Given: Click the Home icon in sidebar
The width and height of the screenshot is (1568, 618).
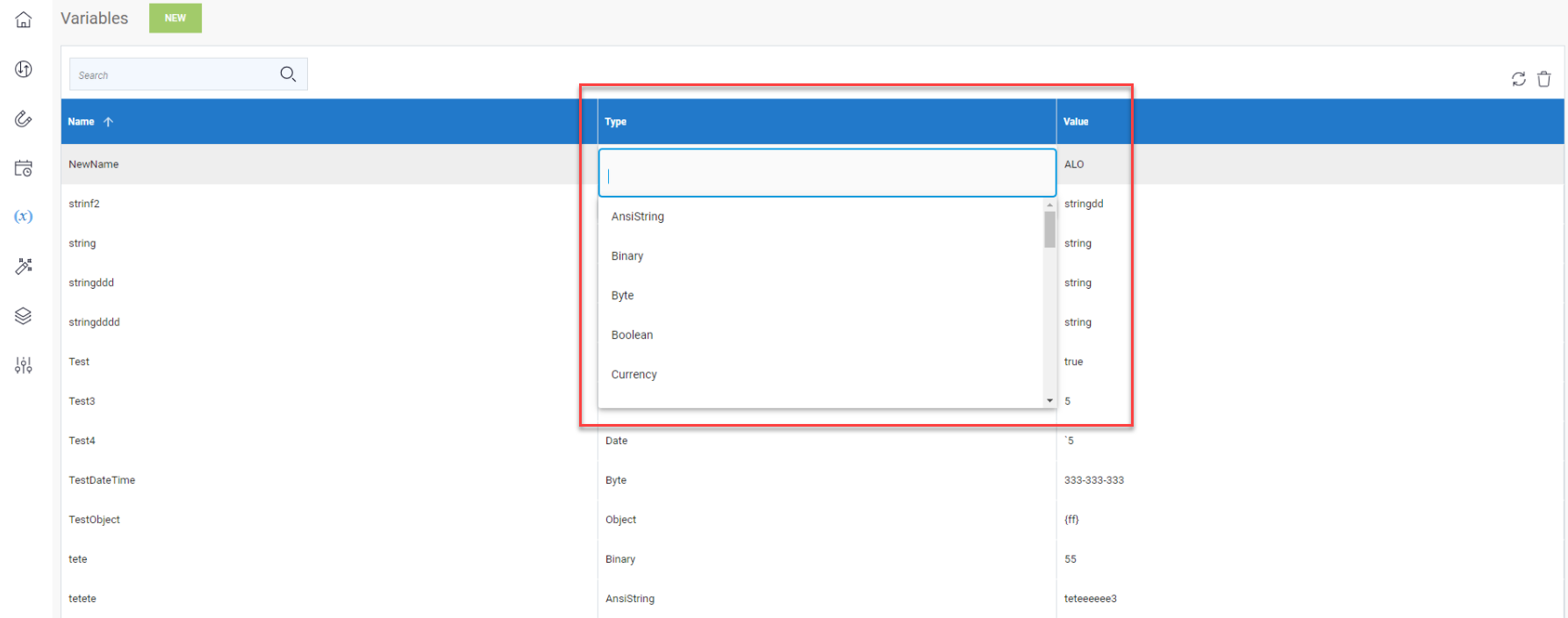Looking at the screenshot, I should coord(24,19).
